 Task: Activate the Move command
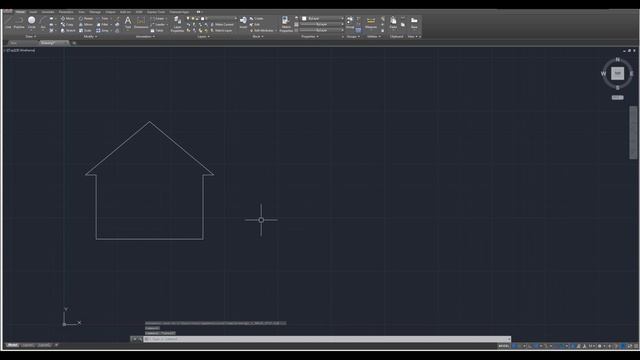[67, 19]
